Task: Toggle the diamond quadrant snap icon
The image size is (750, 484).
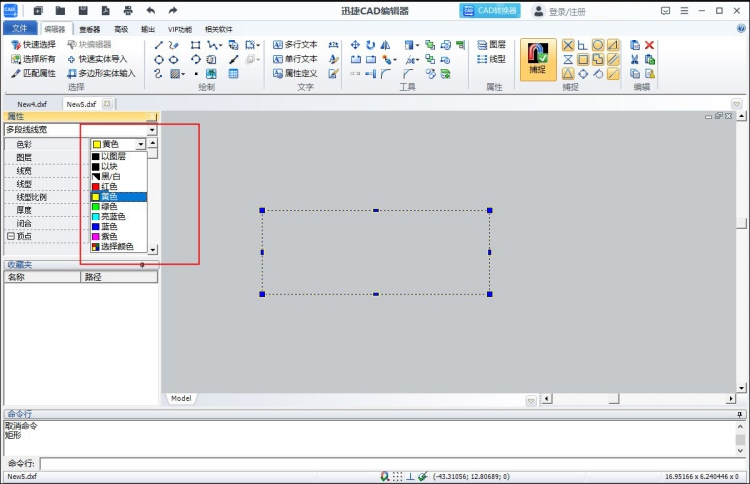Action: click(x=583, y=74)
